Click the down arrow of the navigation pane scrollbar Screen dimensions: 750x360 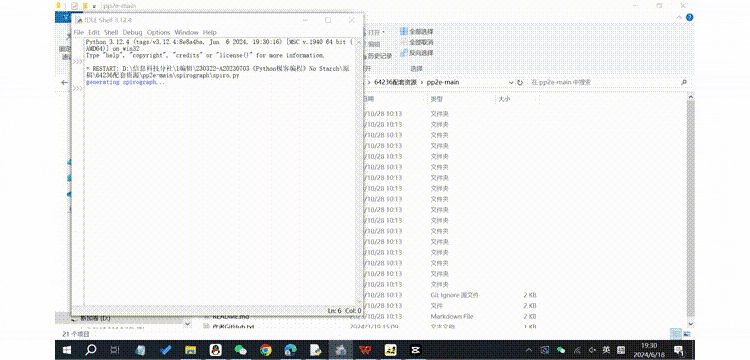(187, 324)
